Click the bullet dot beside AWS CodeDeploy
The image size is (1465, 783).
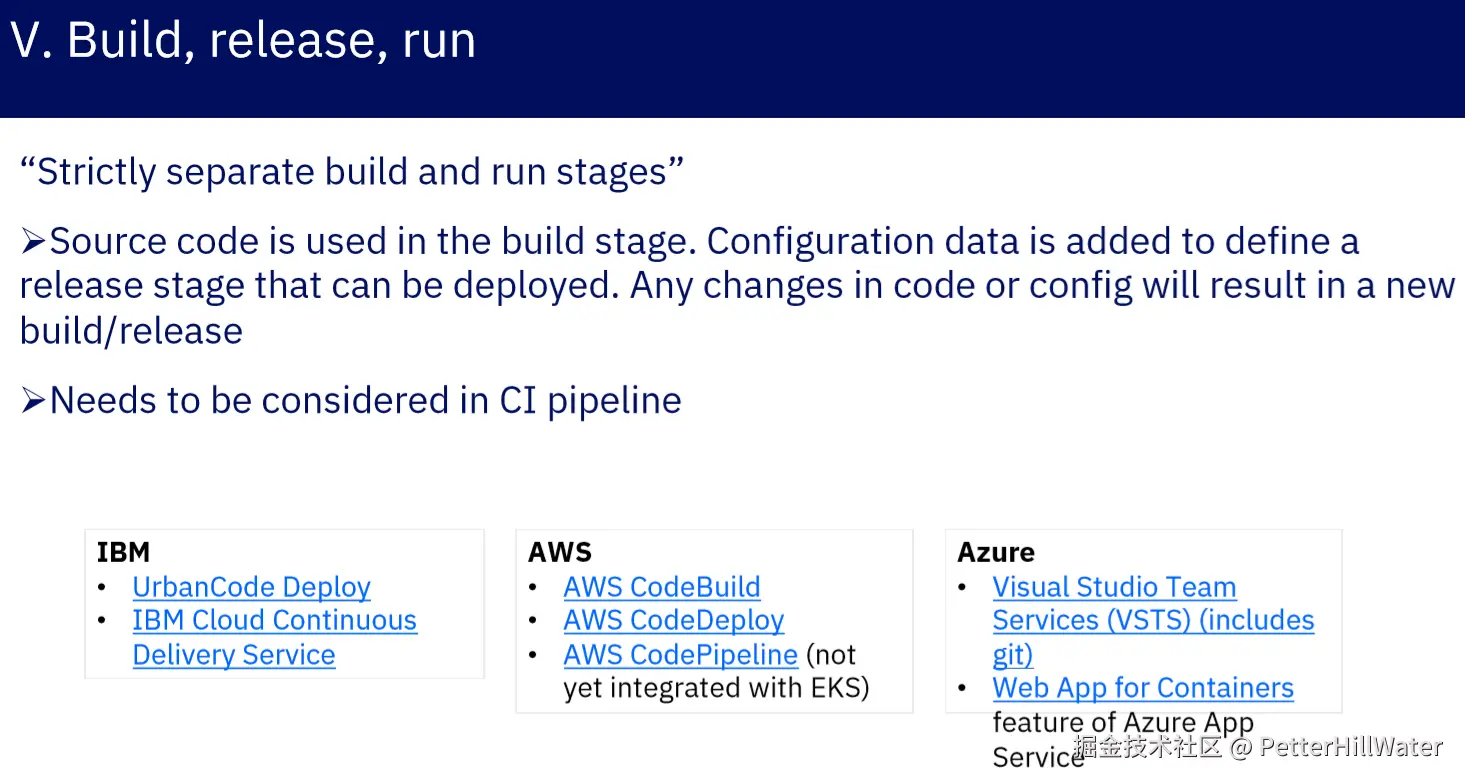(x=534, y=621)
